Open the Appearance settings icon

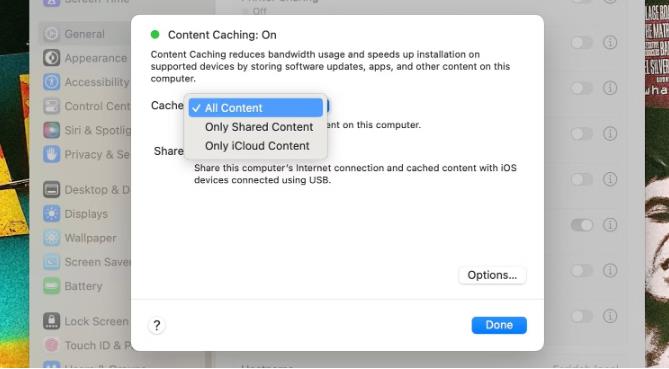[52, 58]
